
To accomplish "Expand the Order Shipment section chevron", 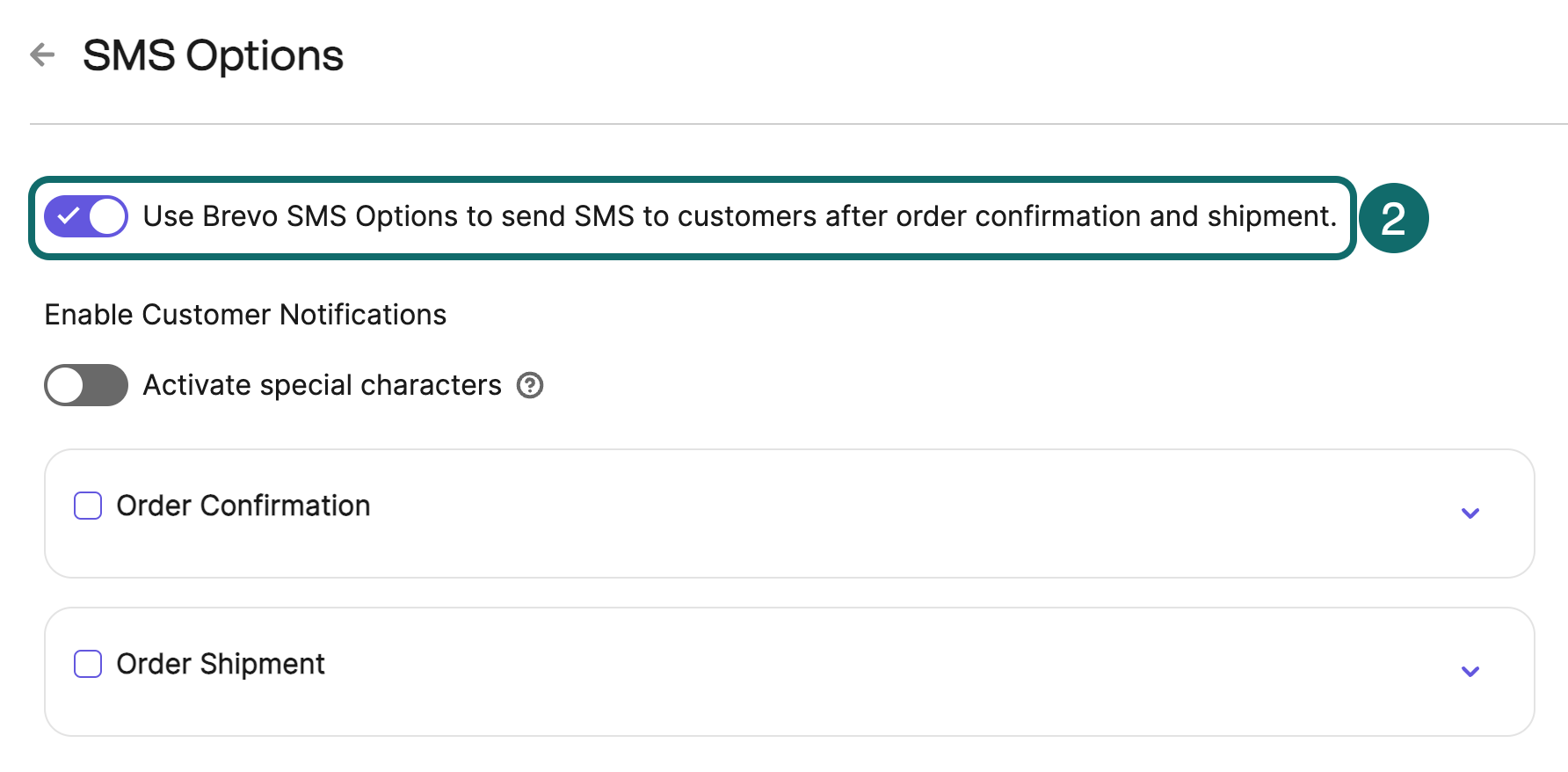I will [x=1470, y=671].
